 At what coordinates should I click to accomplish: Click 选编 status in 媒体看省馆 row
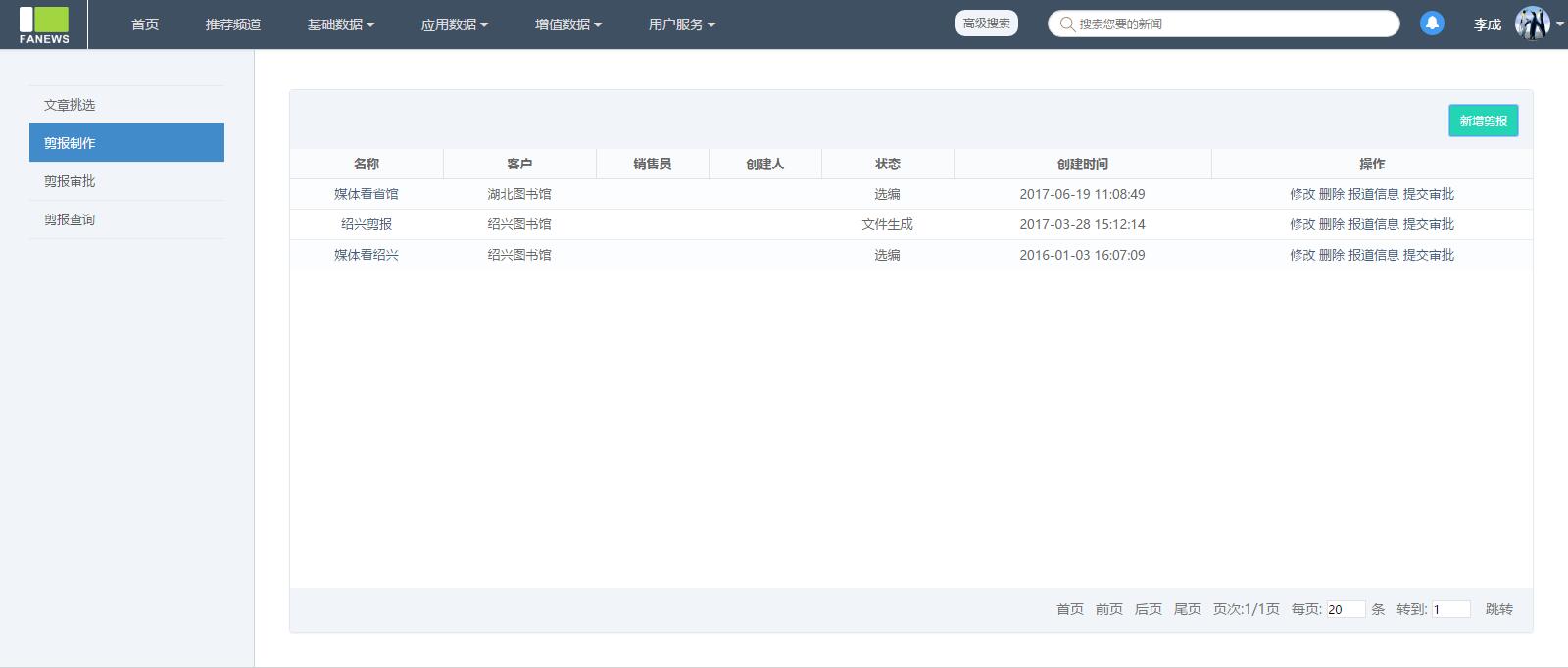(x=888, y=194)
